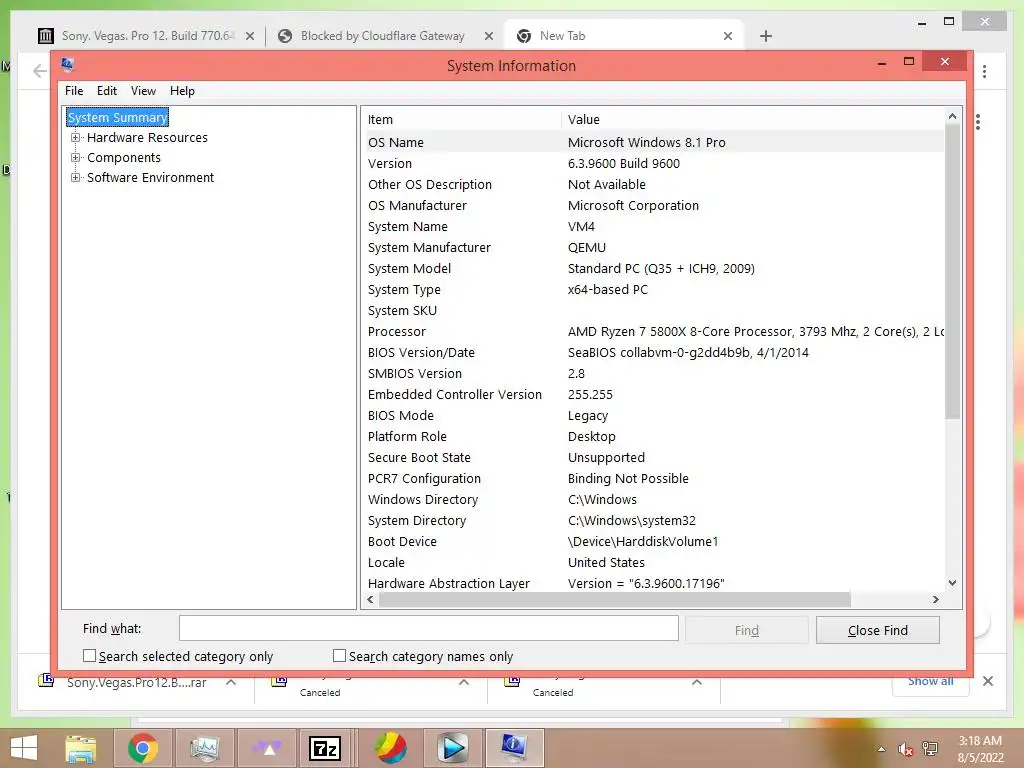Go back using Chrome back arrow
The height and width of the screenshot is (768, 1024).
[40, 71]
